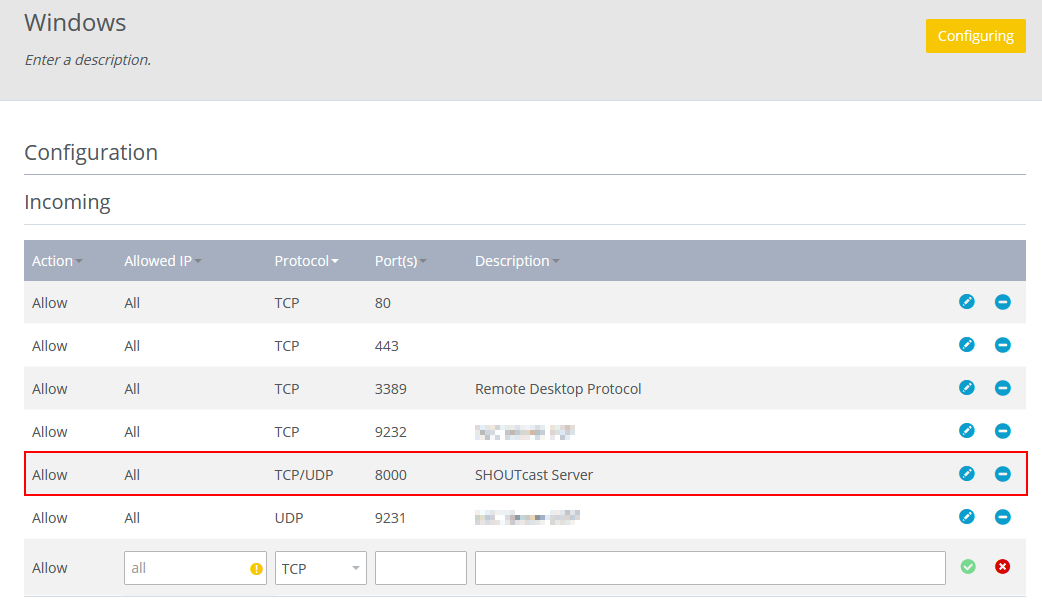
Task: Edit the Remote Desktop Protocol rule
Action: (x=967, y=388)
